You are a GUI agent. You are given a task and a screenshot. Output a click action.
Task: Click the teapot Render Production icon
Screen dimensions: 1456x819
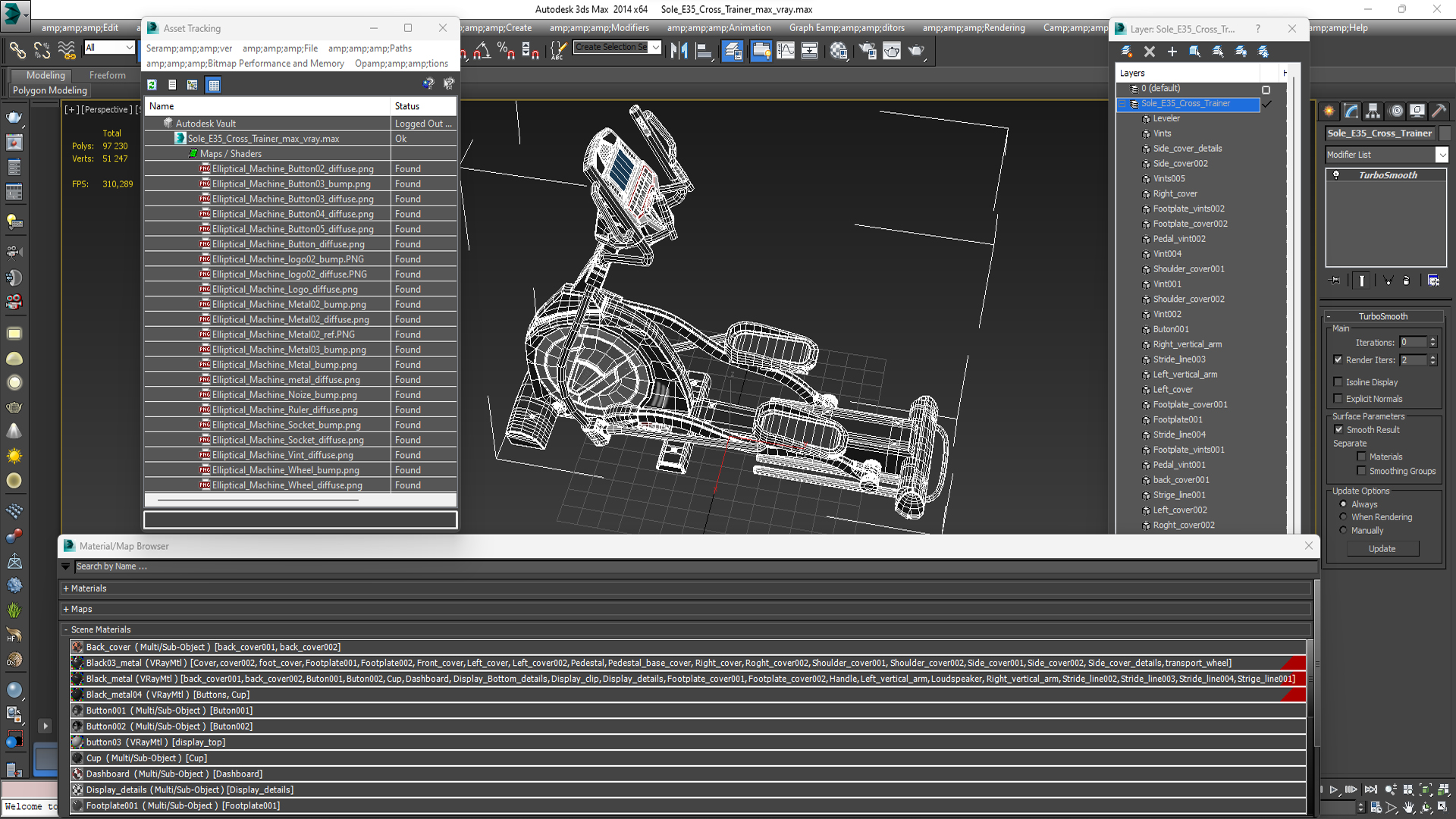click(x=916, y=51)
